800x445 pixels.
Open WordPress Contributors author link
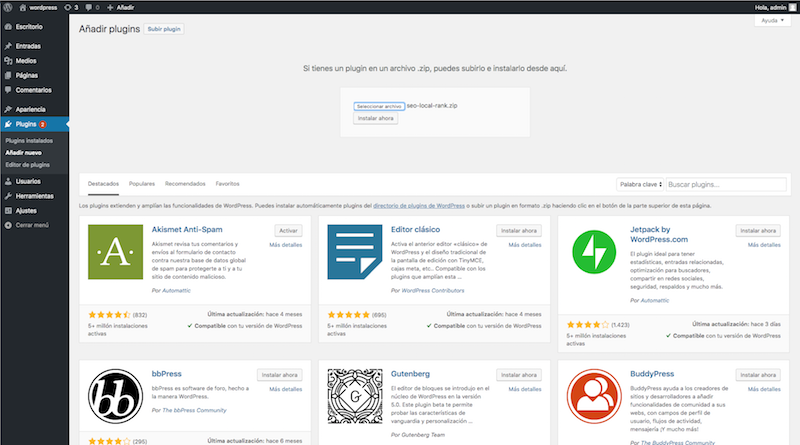(433, 290)
